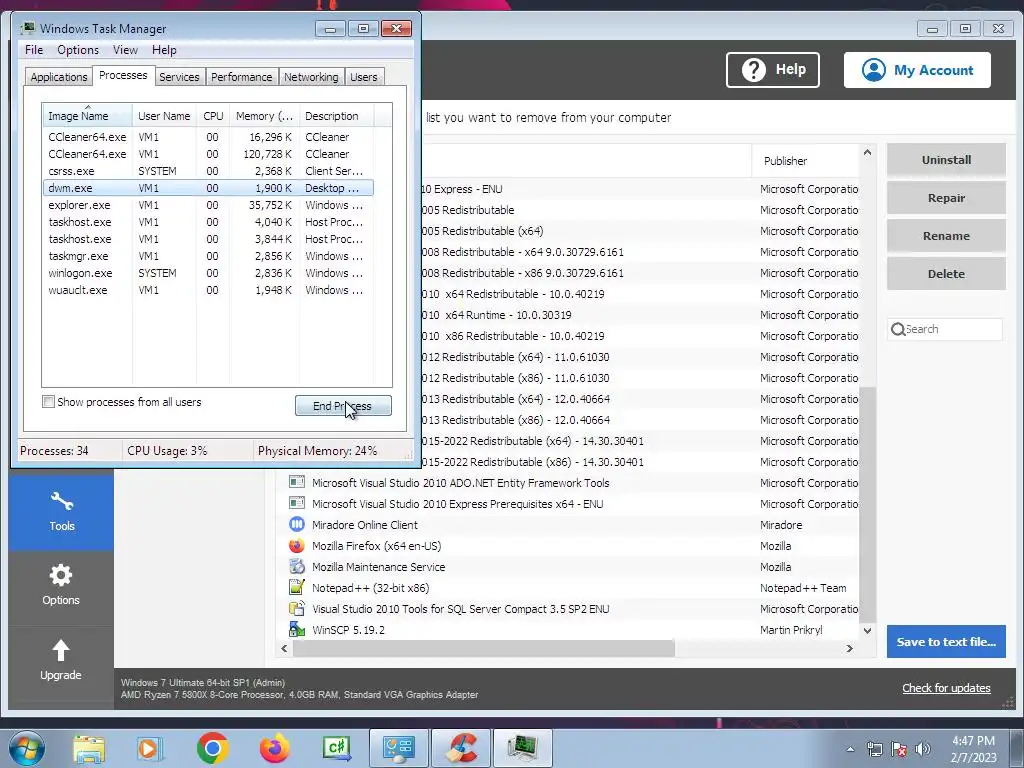Switch to the Networking tab
The width and height of the screenshot is (1024, 768).
(312, 77)
